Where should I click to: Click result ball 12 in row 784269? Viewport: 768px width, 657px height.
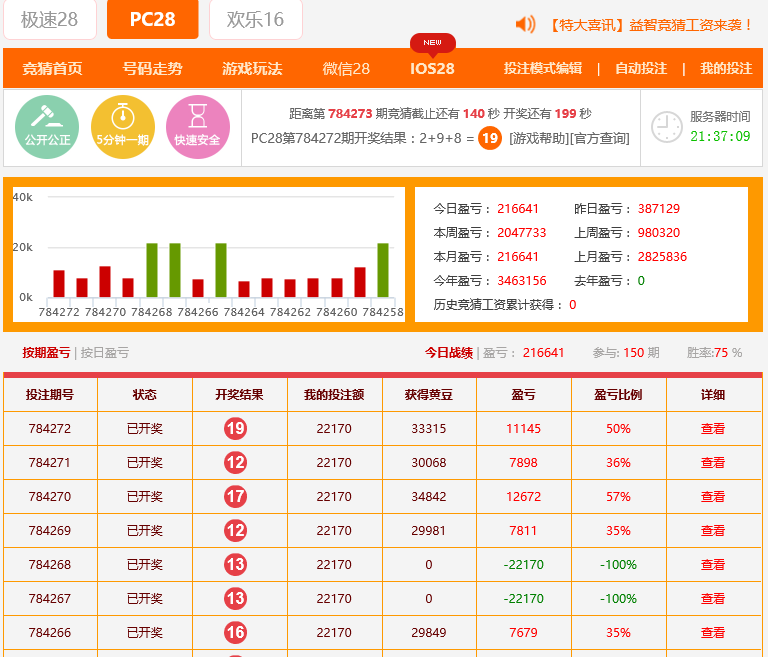click(x=236, y=530)
